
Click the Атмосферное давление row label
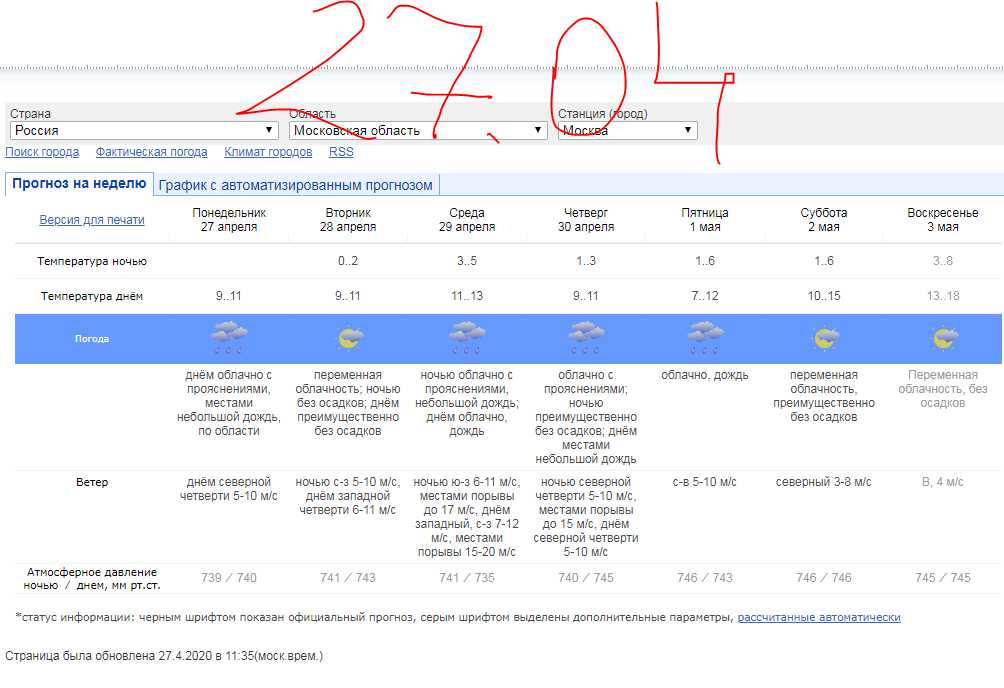tap(92, 578)
